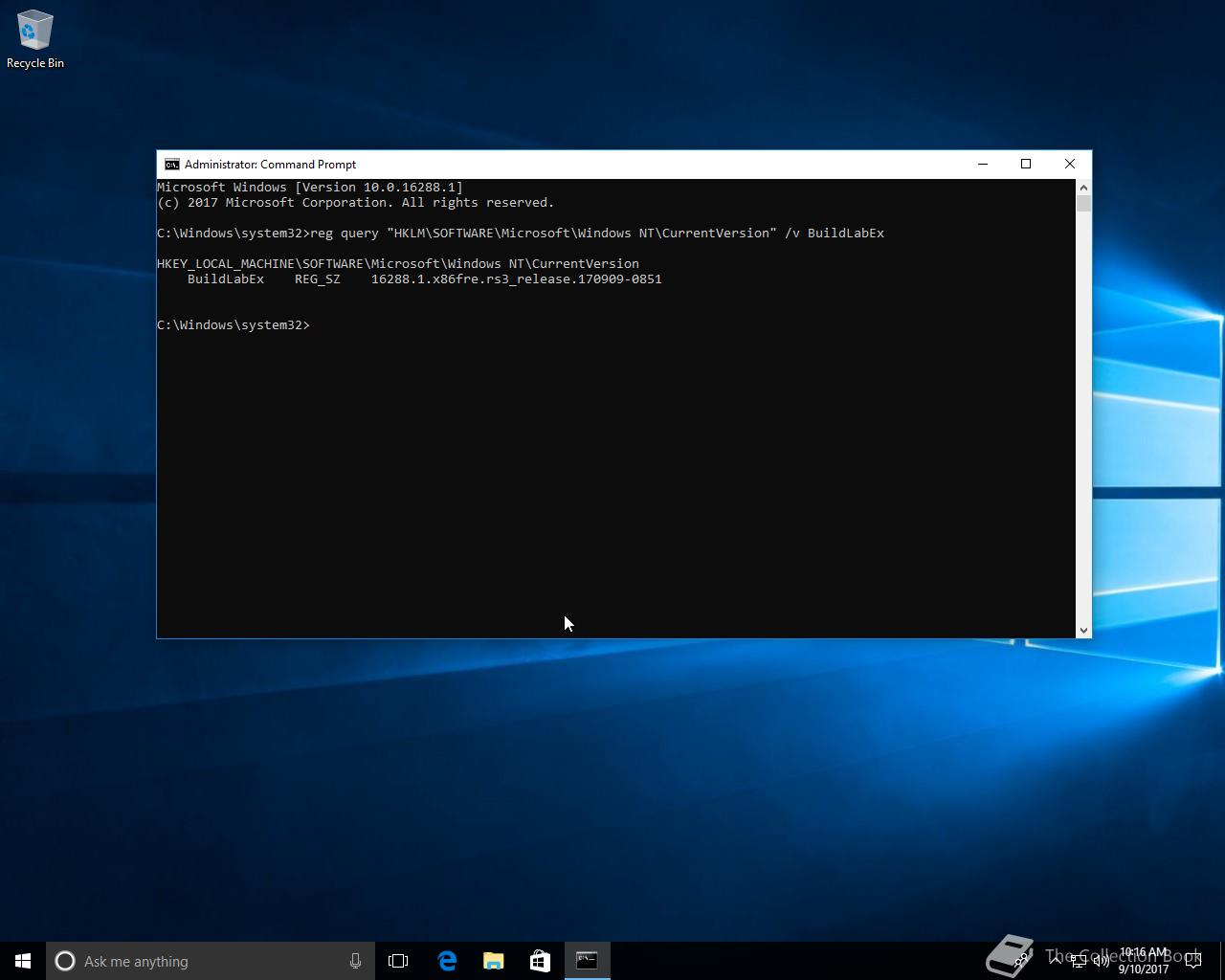Viewport: 1225px width, 980px height.
Task: Minimize the Command Prompt window
Action: click(983, 165)
